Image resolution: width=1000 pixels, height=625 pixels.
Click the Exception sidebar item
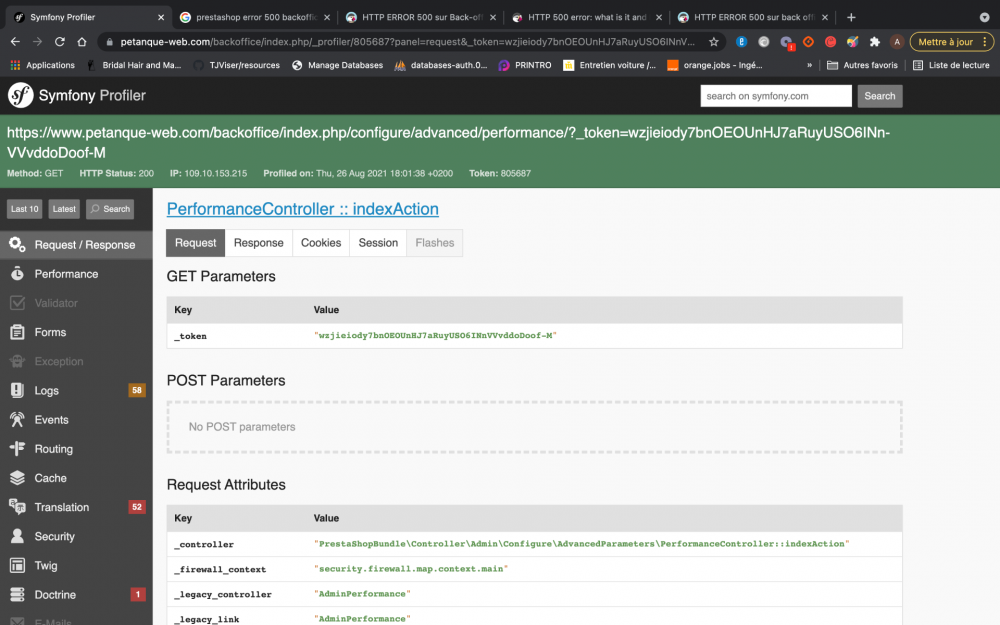76,362
